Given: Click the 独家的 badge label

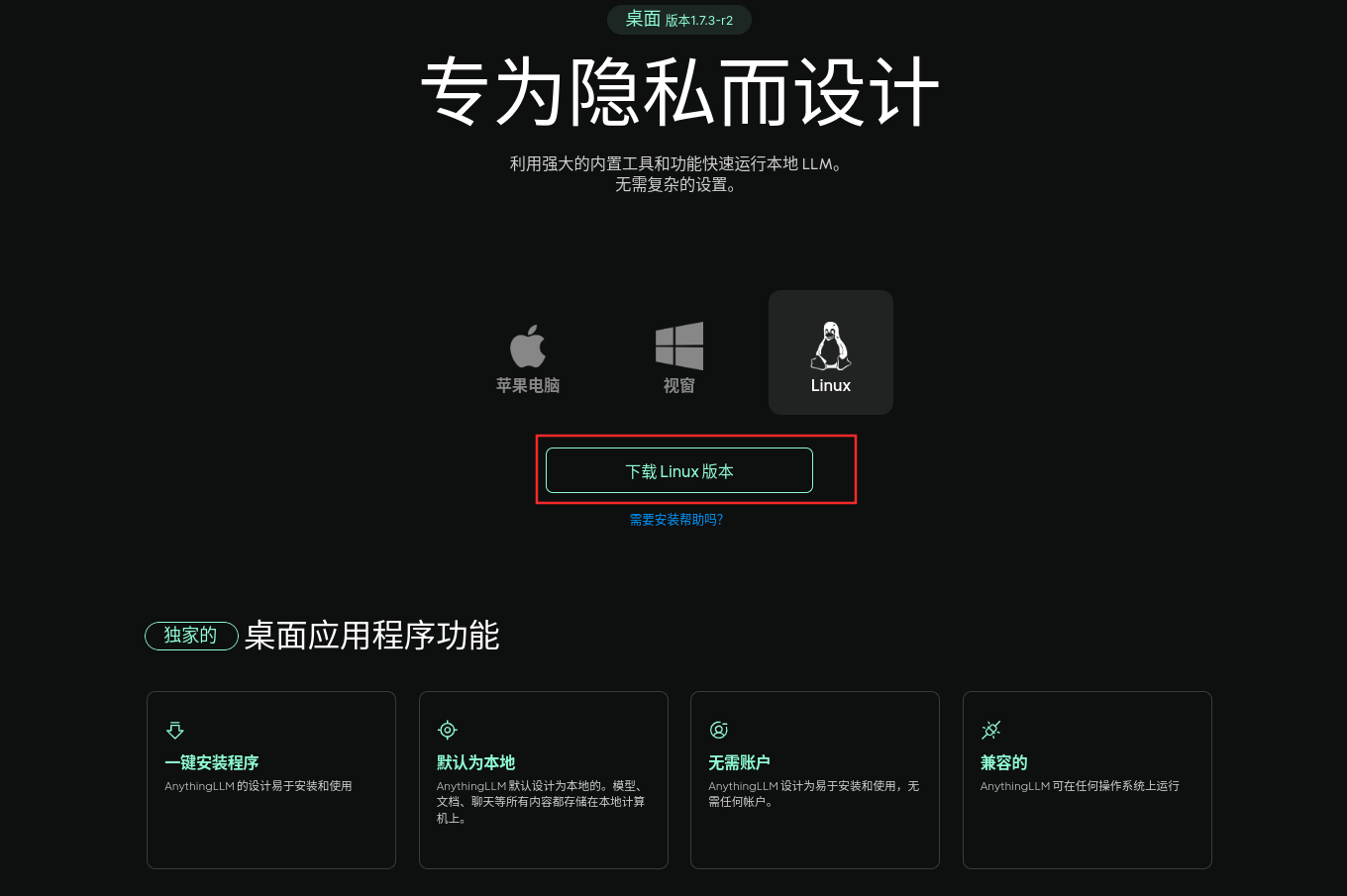Looking at the screenshot, I should point(191,636).
